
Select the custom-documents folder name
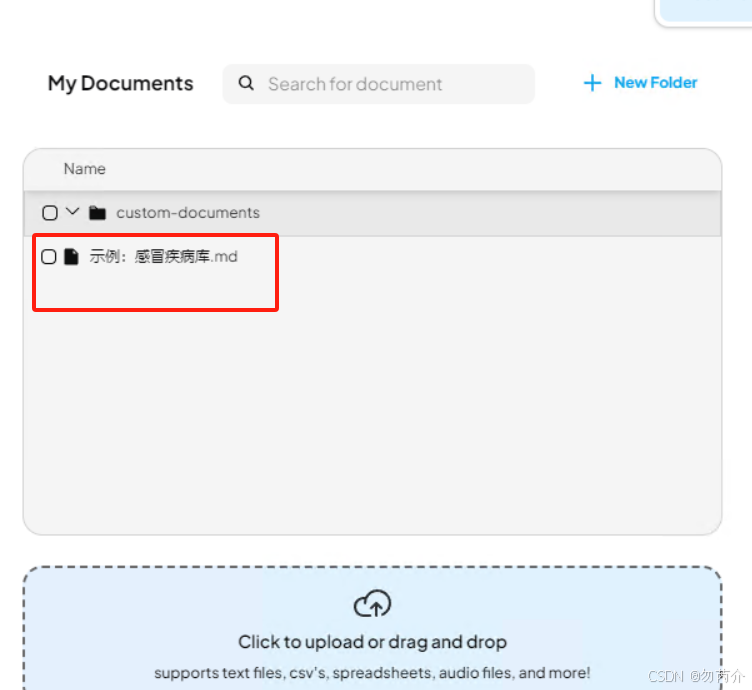188,212
